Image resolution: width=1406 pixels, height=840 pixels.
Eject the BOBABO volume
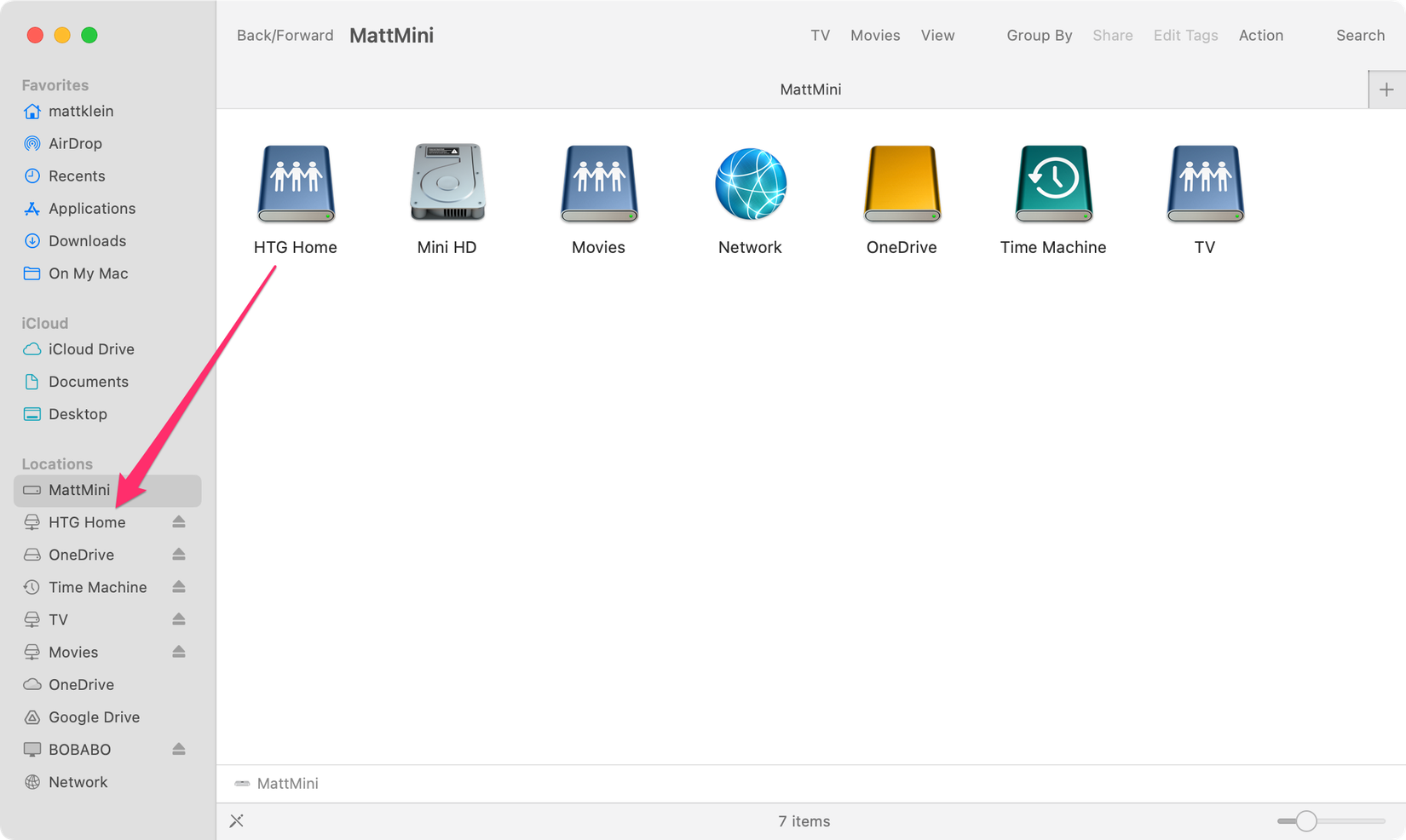pos(179,749)
